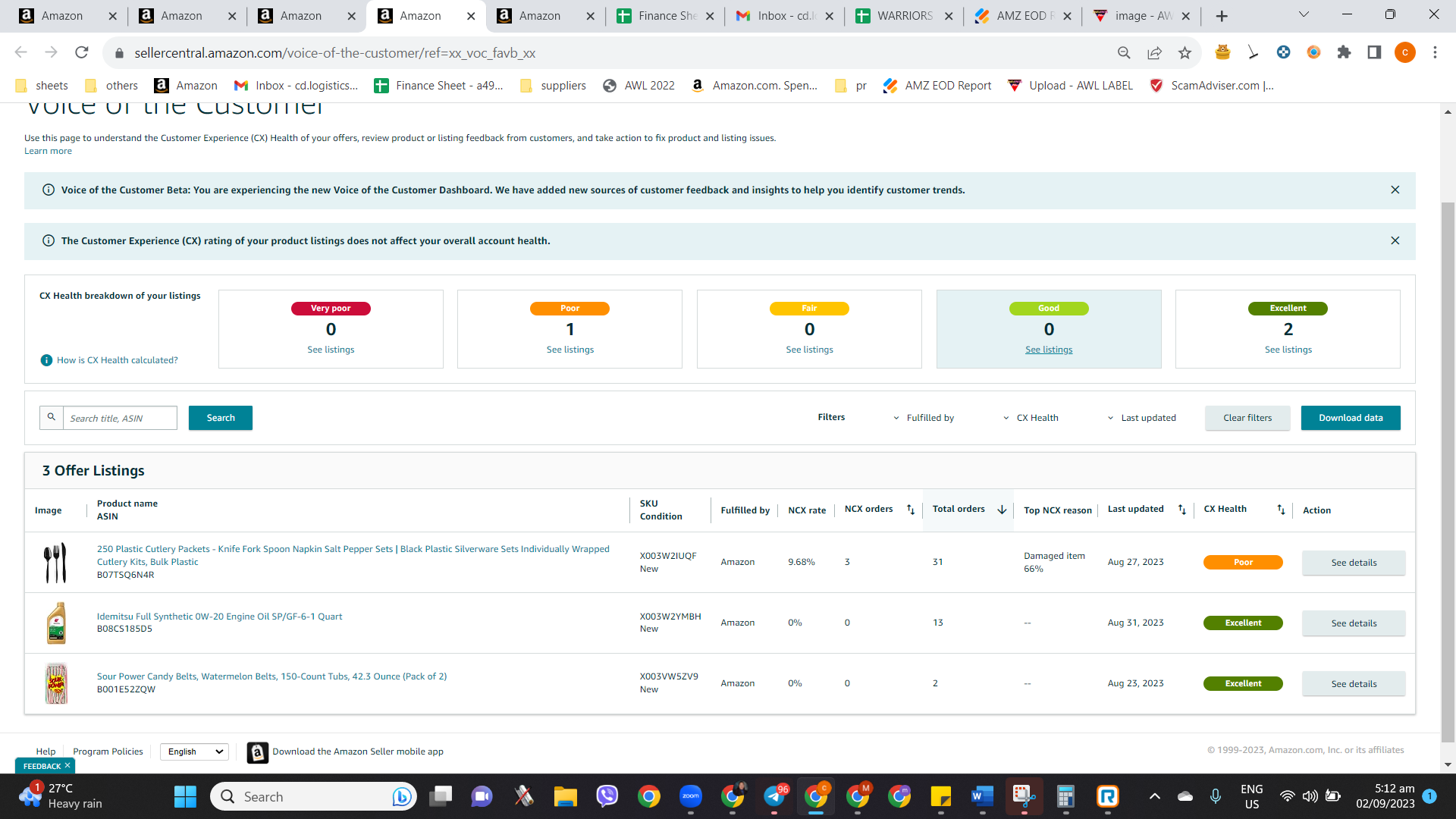The image size is (1456, 819).
Task: Show hidden system tray icons chevron
Action: [x=1154, y=796]
